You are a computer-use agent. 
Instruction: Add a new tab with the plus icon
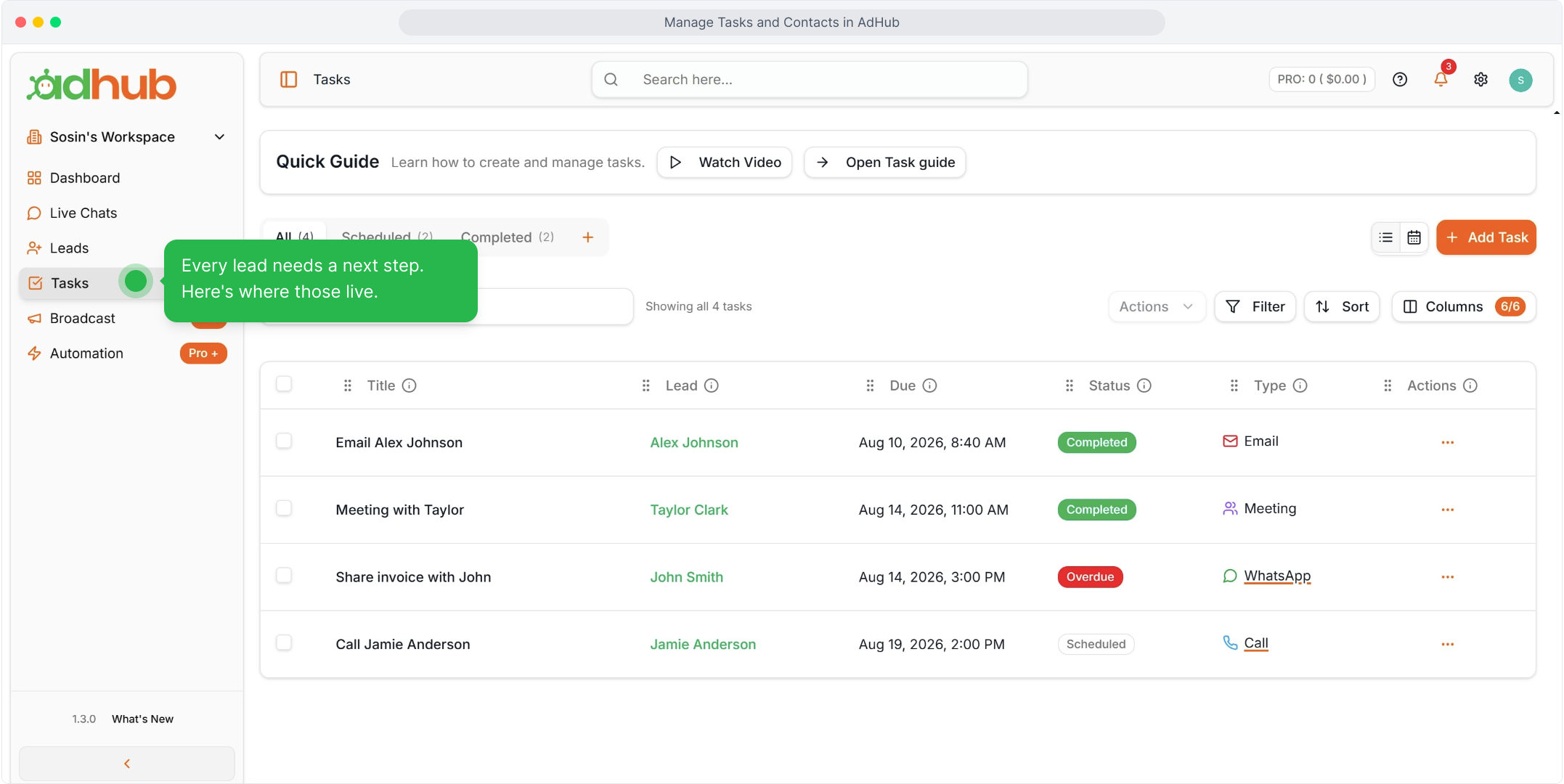coord(588,237)
